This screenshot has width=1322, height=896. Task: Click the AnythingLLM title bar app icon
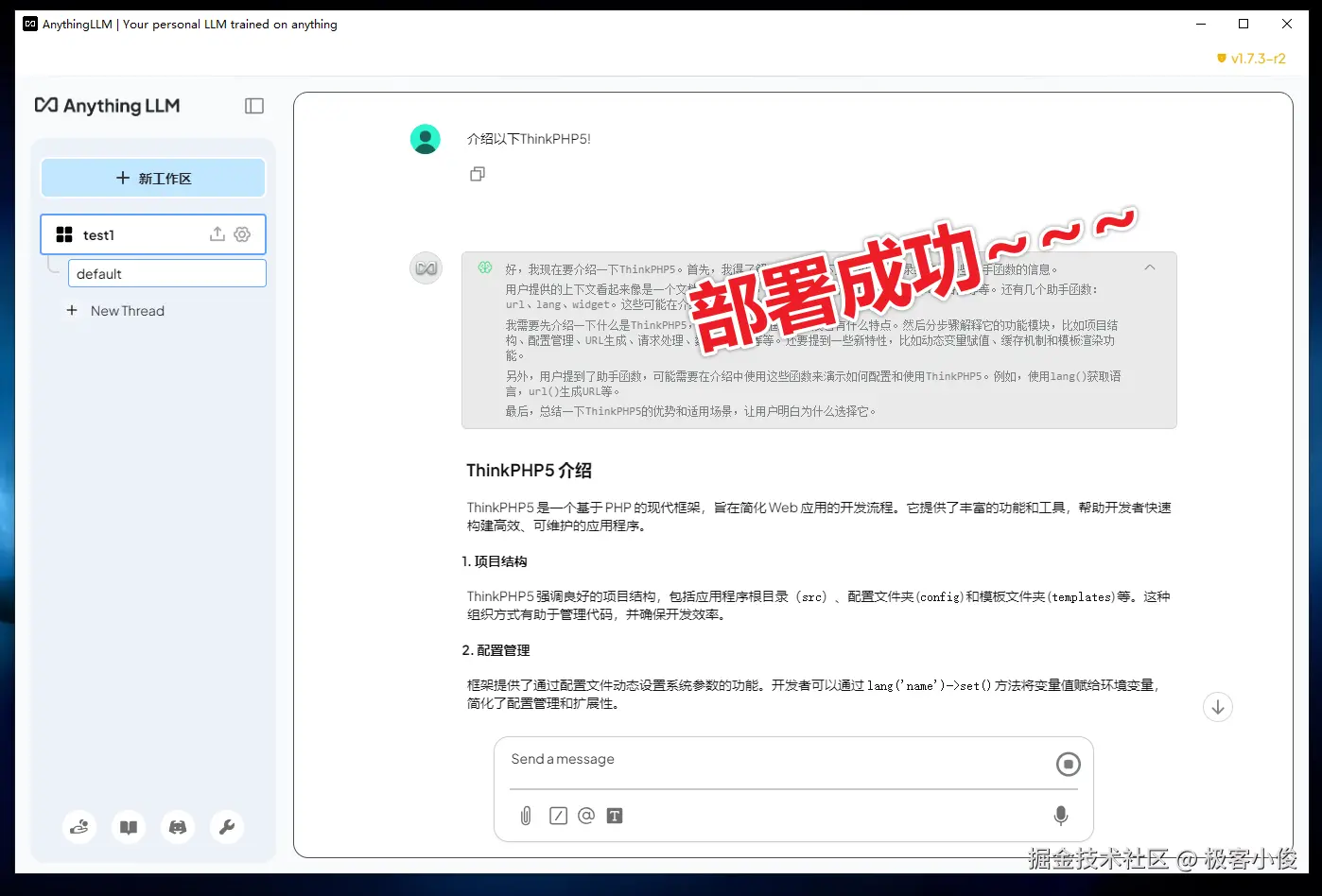pyautogui.click(x=30, y=24)
